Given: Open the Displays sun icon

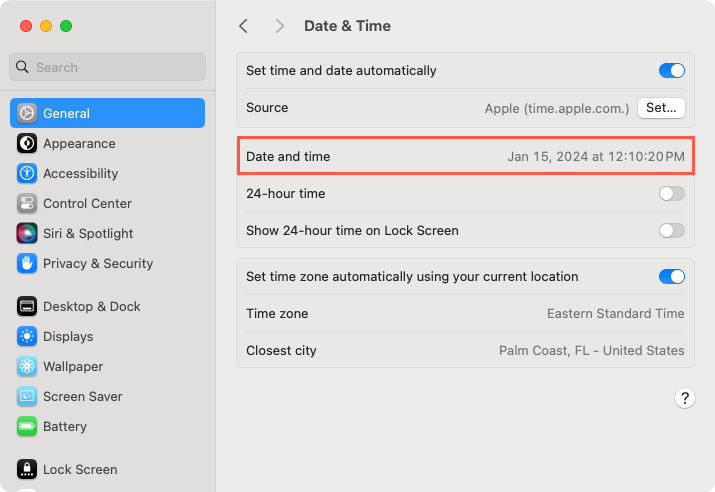Looking at the screenshot, I should point(27,336).
